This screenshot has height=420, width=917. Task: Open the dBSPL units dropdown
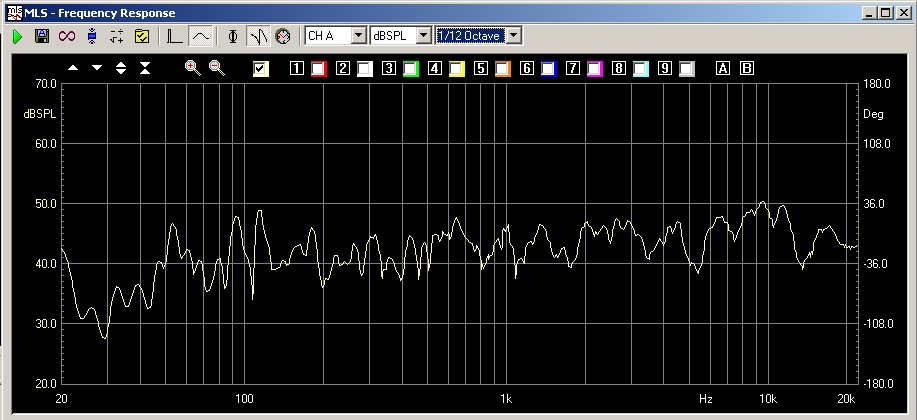pos(423,36)
